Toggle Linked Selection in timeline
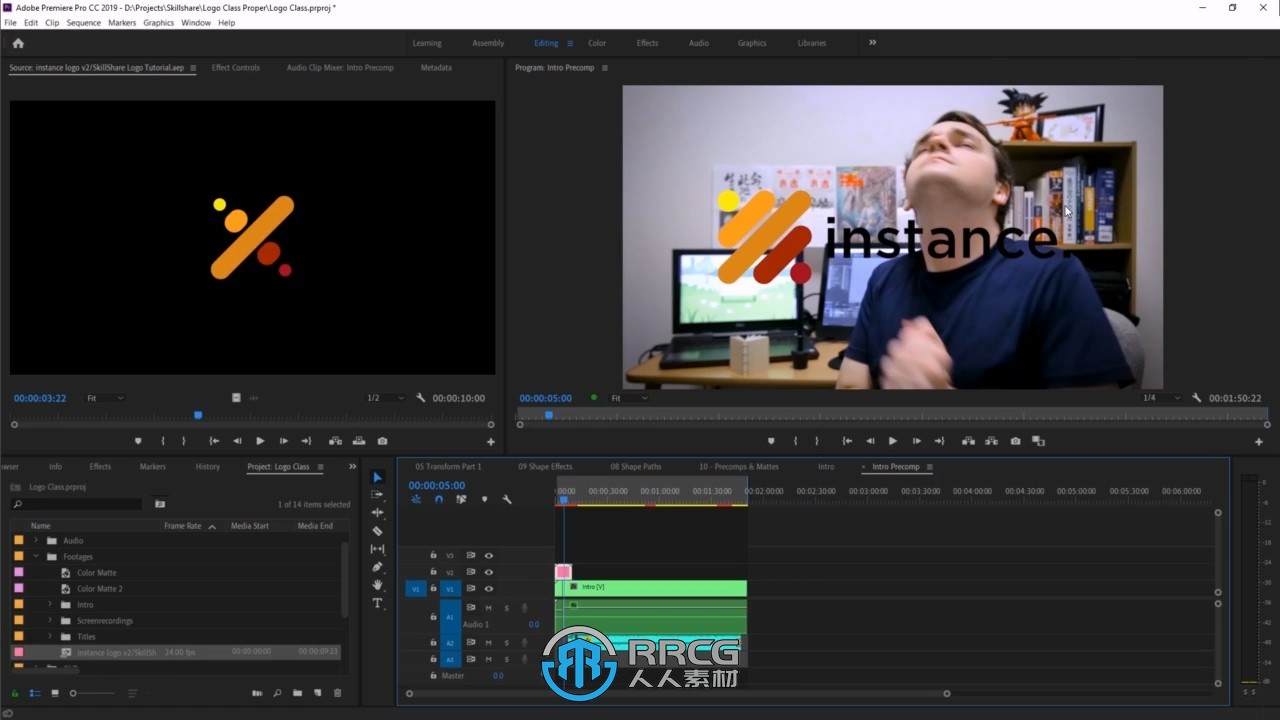Screen dimensions: 1280x720 pyautogui.click(x=461, y=499)
